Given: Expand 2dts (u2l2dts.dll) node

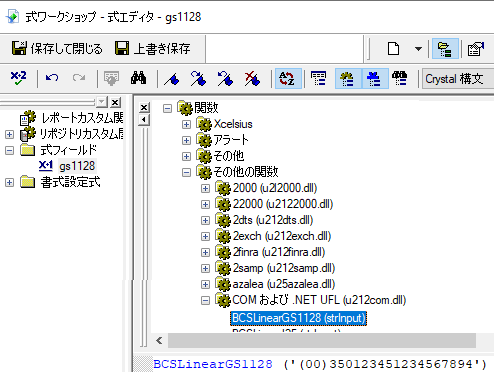Looking at the screenshot, I should pyautogui.click(x=205, y=220).
